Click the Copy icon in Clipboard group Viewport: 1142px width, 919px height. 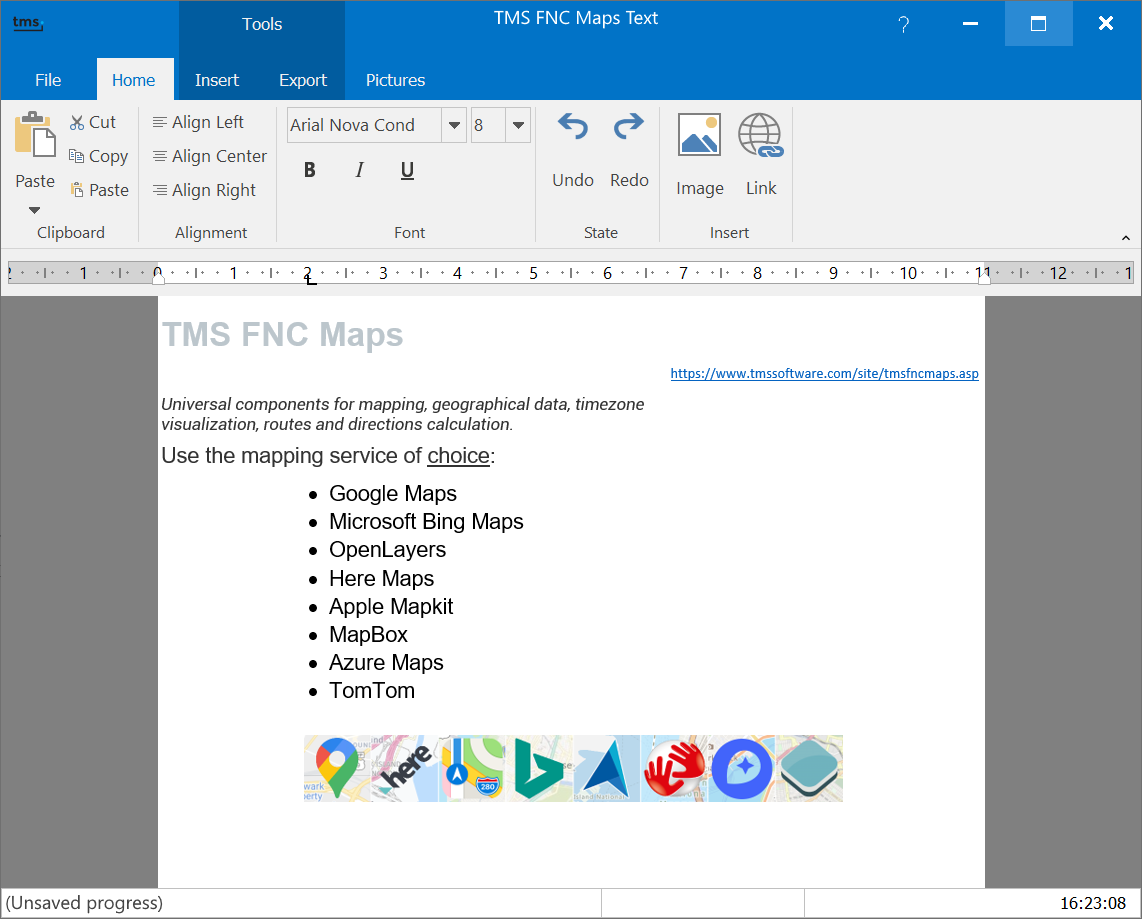tap(75, 156)
